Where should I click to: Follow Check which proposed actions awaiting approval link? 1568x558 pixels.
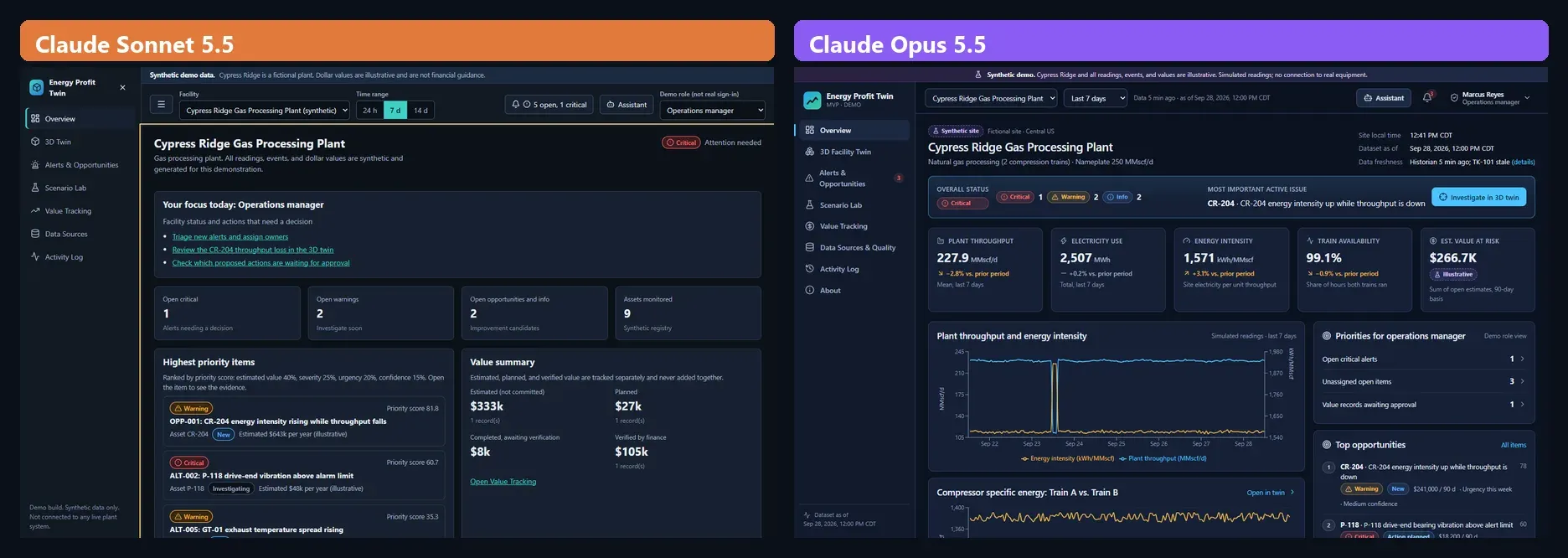coord(261,263)
